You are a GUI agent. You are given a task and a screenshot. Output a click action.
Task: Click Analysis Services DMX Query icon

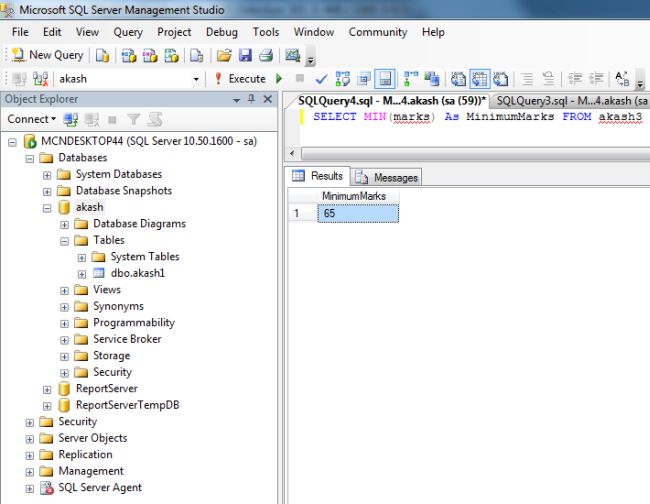(x=150, y=55)
